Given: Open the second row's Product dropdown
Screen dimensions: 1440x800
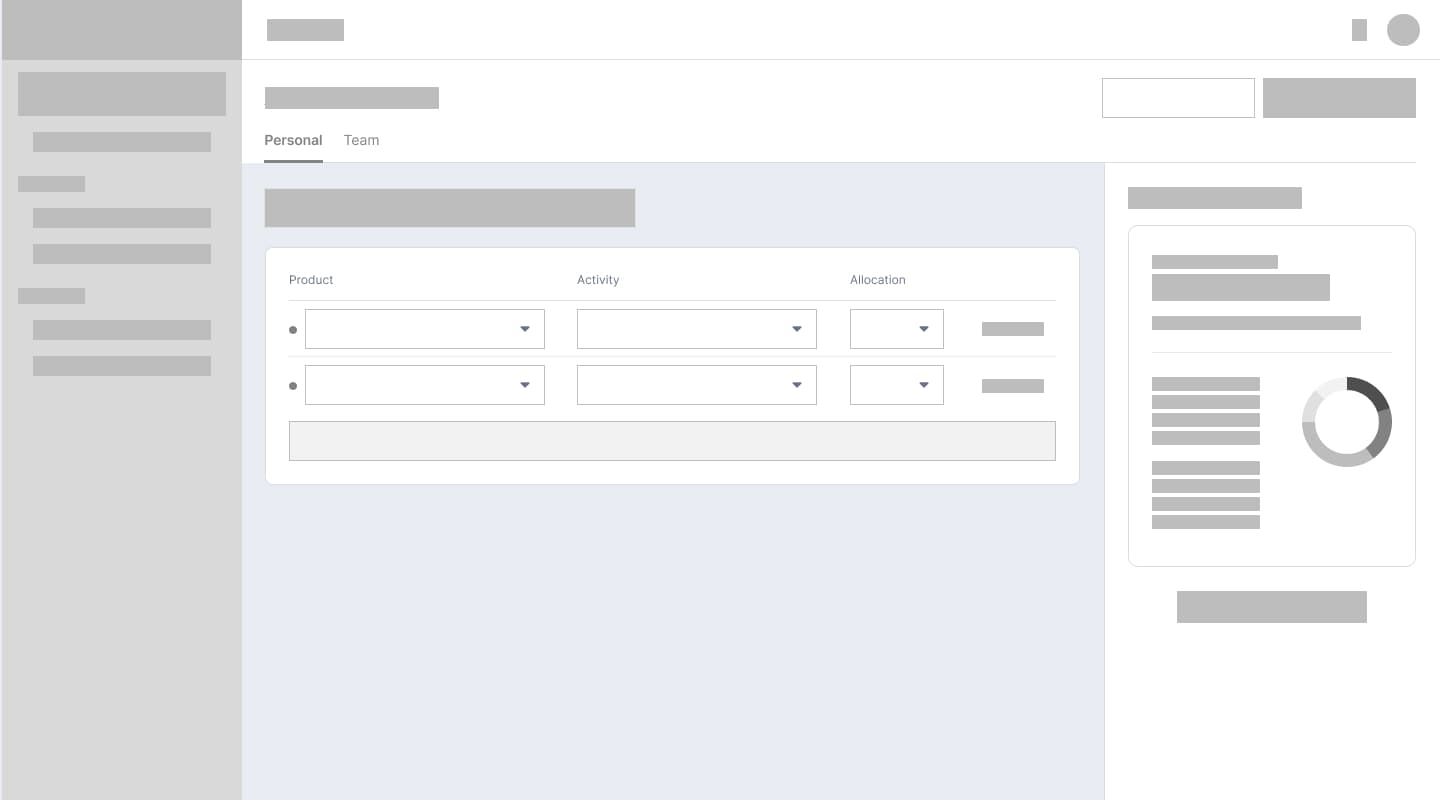Looking at the screenshot, I should point(425,385).
